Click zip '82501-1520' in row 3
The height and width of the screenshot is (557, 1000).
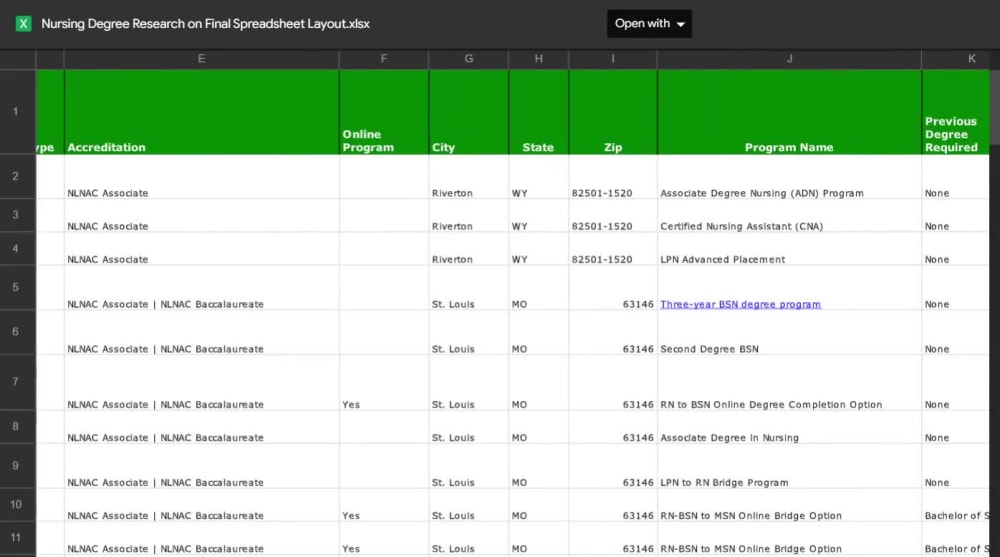coord(613,216)
